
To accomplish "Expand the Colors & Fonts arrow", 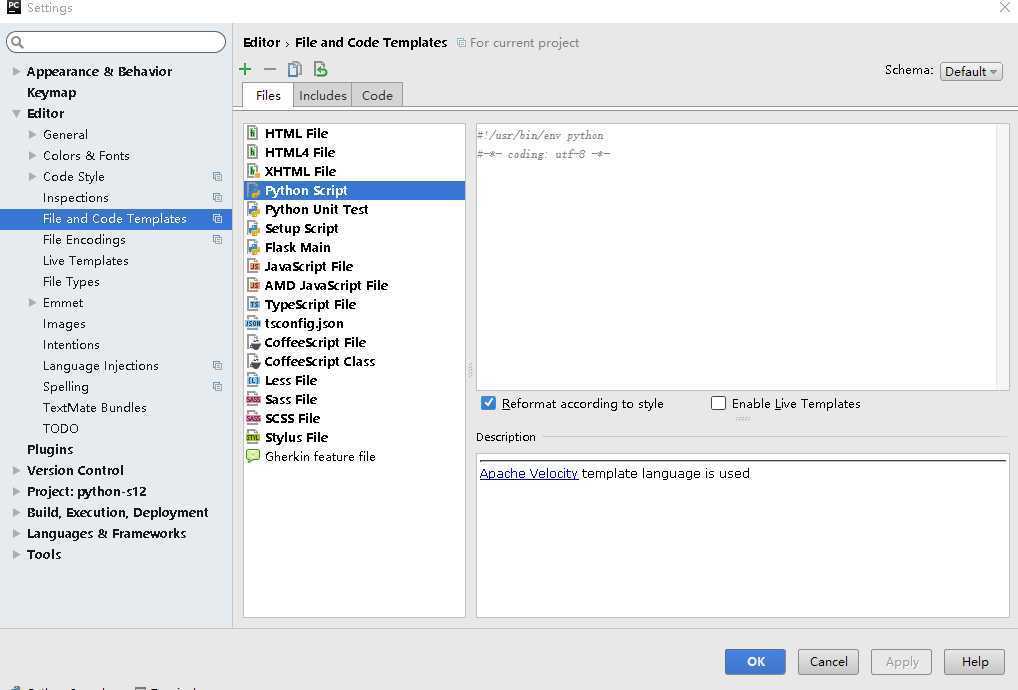I will pos(32,155).
